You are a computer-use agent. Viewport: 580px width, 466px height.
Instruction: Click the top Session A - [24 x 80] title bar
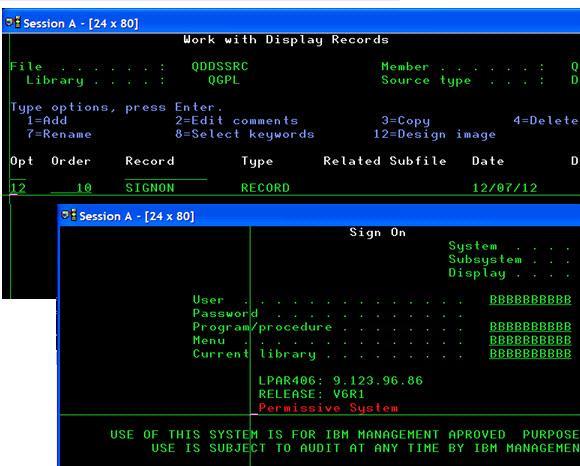291,23
